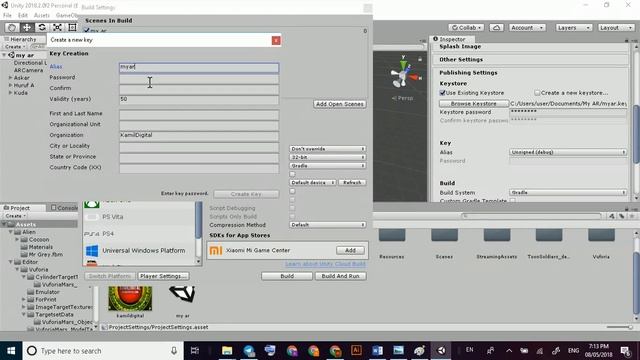Viewport: 640px width, 360px height.
Task: Open the Edit menu
Action: pos(23,15)
